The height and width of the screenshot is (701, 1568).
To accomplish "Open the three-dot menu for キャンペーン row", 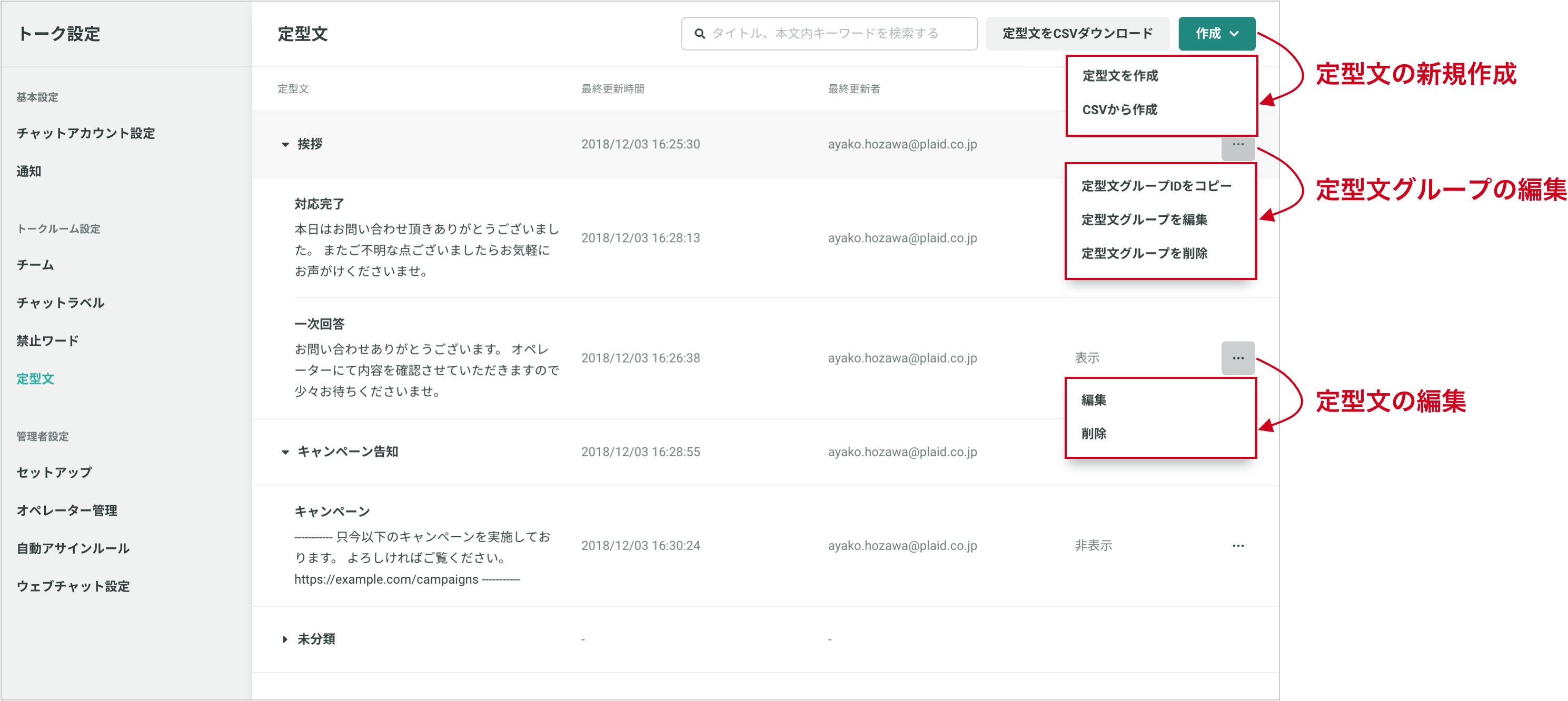I will tap(1237, 545).
